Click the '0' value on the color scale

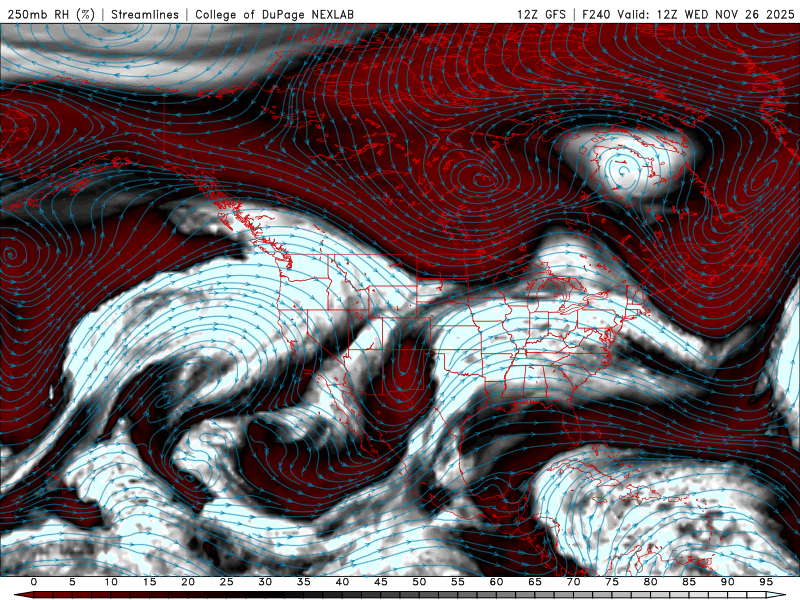[34, 582]
